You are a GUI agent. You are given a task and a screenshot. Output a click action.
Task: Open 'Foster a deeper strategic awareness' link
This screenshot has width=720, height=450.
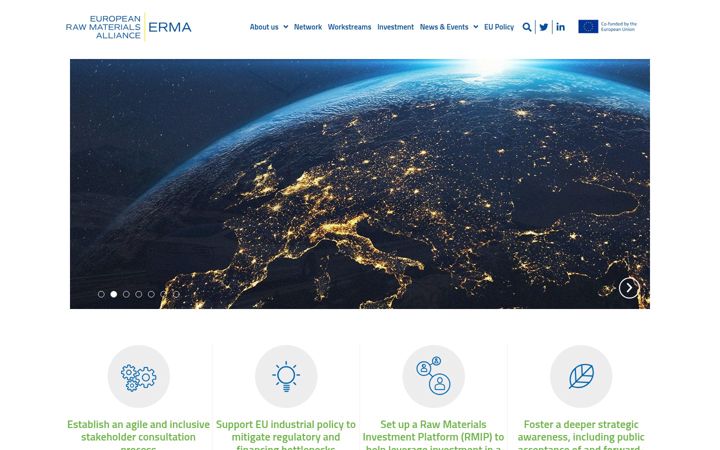point(581,434)
